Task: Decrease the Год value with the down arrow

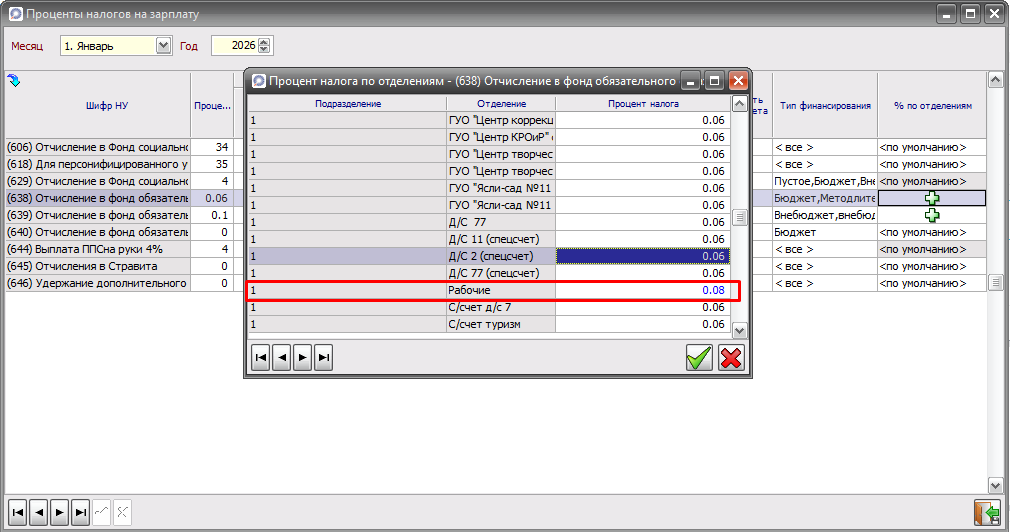Action: point(264,50)
